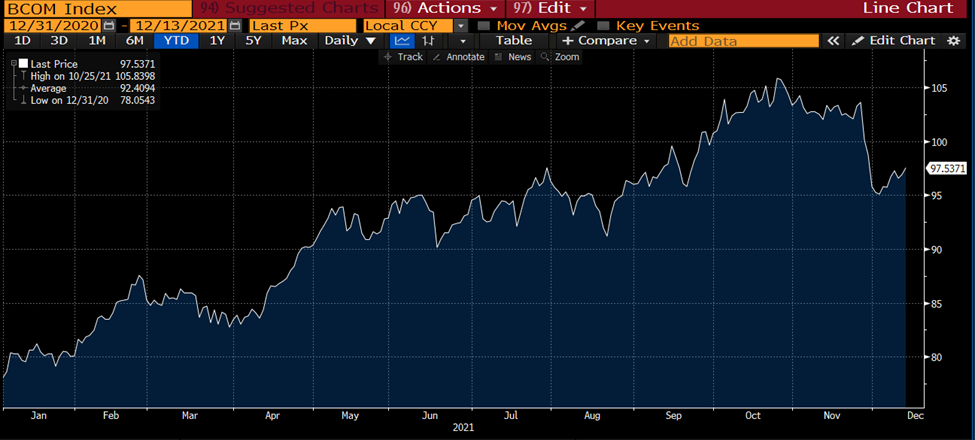The image size is (975, 440).
Task: Enable the Mov Avgs checkbox
Action: (x=485, y=25)
